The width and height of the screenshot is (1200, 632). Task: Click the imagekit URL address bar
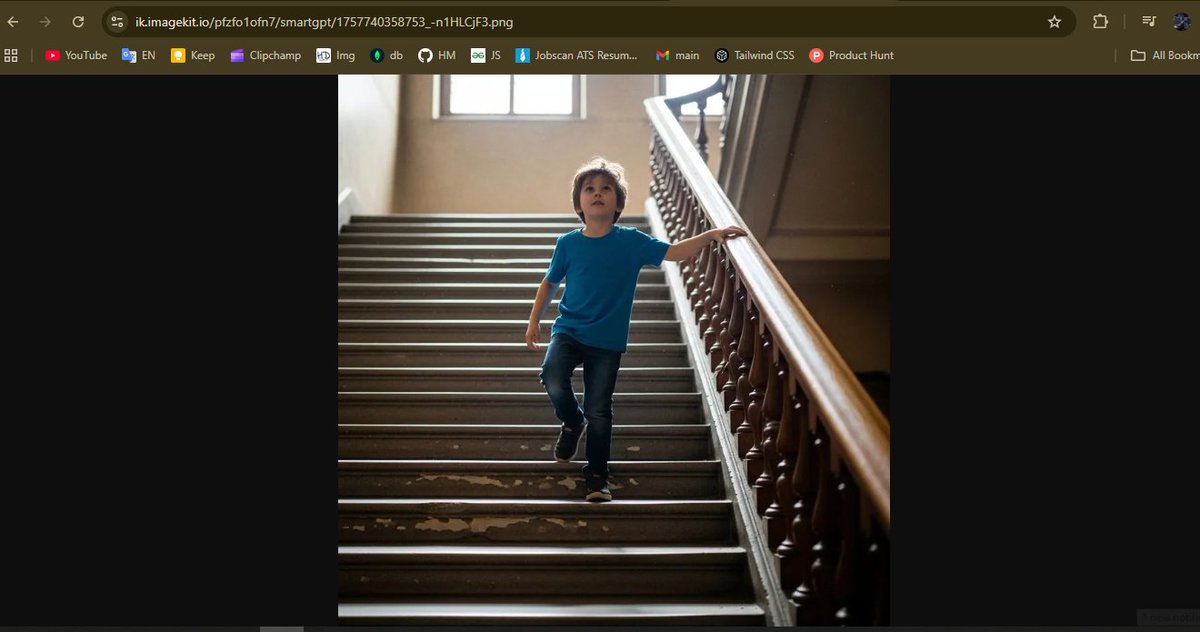point(588,21)
